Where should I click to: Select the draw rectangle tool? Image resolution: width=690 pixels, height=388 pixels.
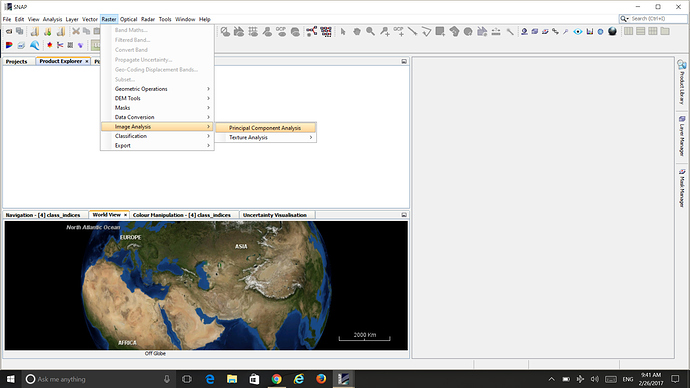[440, 32]
